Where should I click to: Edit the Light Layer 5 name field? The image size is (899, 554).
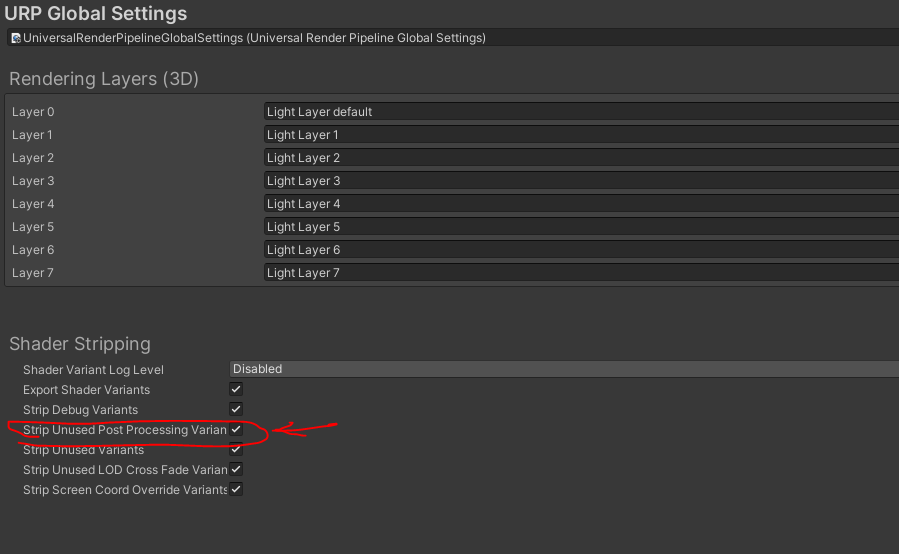click(x=580, y=227)
